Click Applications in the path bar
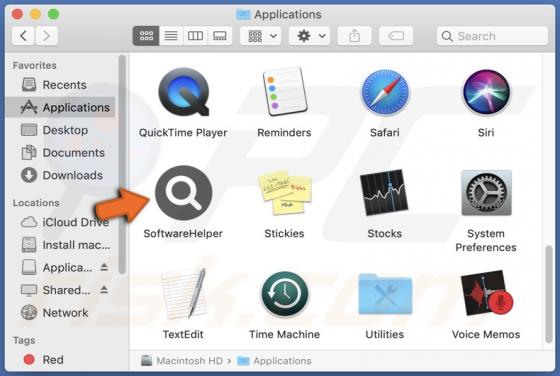560x376 pixels. click(274, 361)
